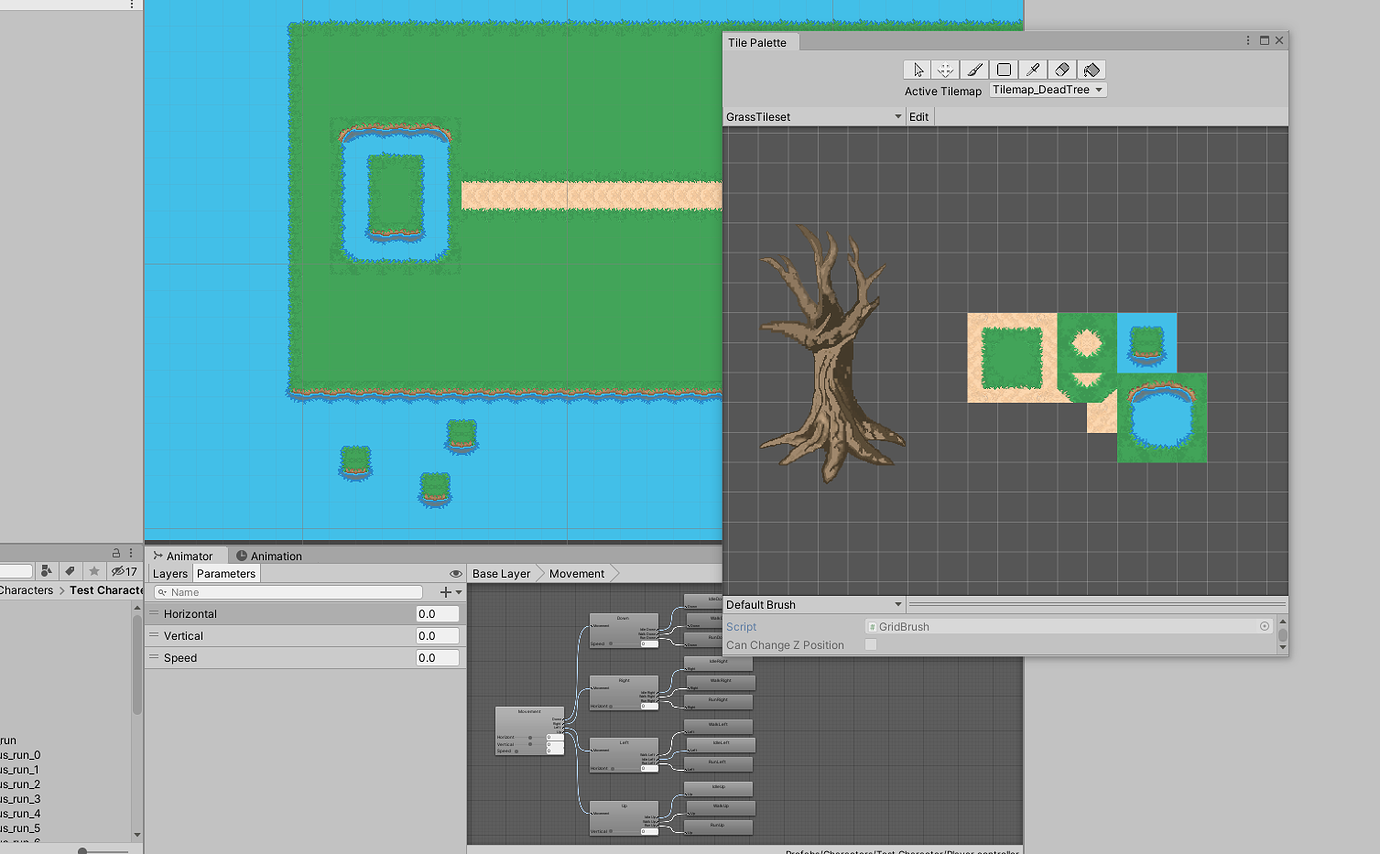The image size is (1380, 854).
Task: Activate the Box Fill tool
Action: point(1003,69)
